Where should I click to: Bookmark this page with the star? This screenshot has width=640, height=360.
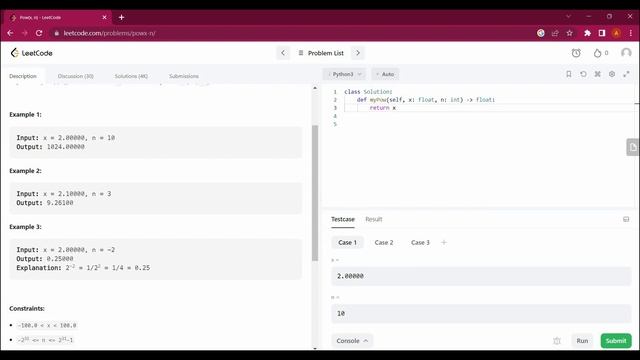(x=570, y=33)
